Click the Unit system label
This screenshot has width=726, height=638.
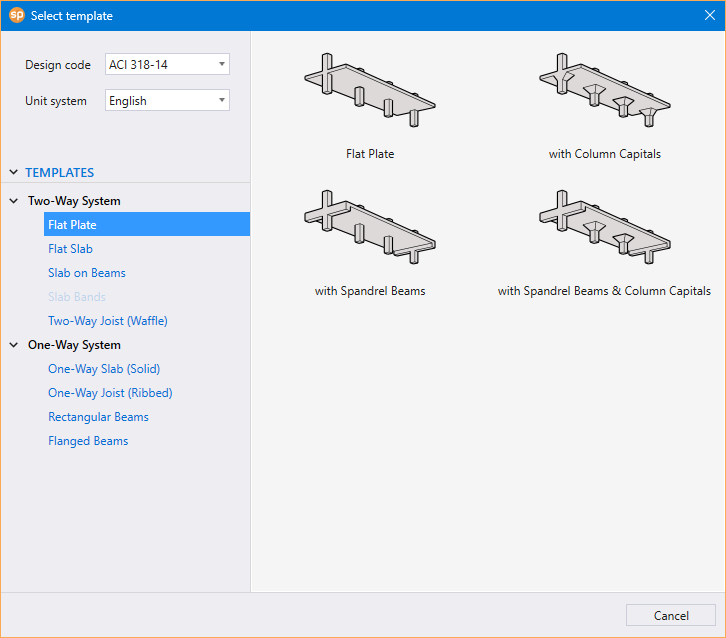click(x=56, y=101)
